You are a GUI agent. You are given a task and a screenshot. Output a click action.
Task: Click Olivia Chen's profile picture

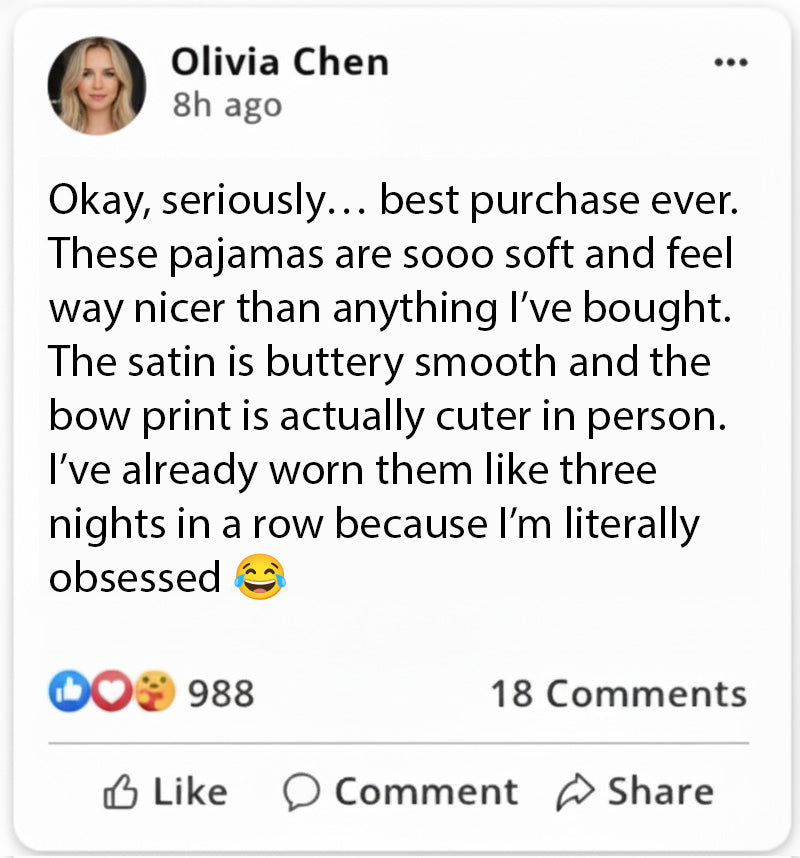click(97, 86)
